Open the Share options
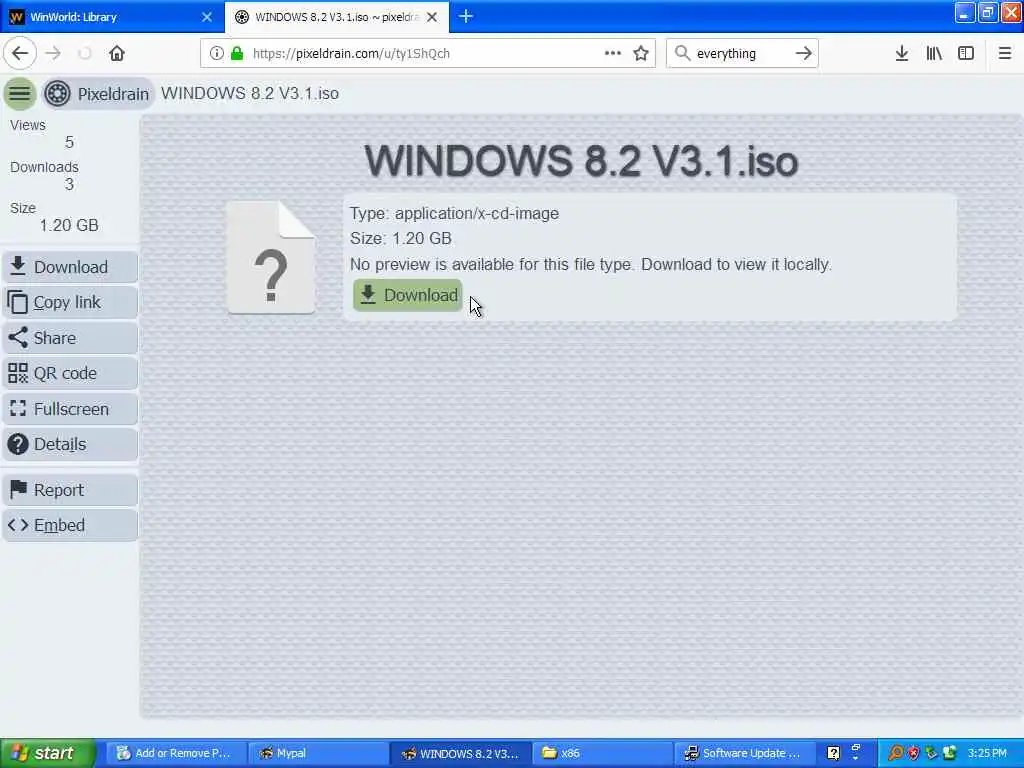The width and height of the screenshot is (1024, 768). [x=70, y=338]
